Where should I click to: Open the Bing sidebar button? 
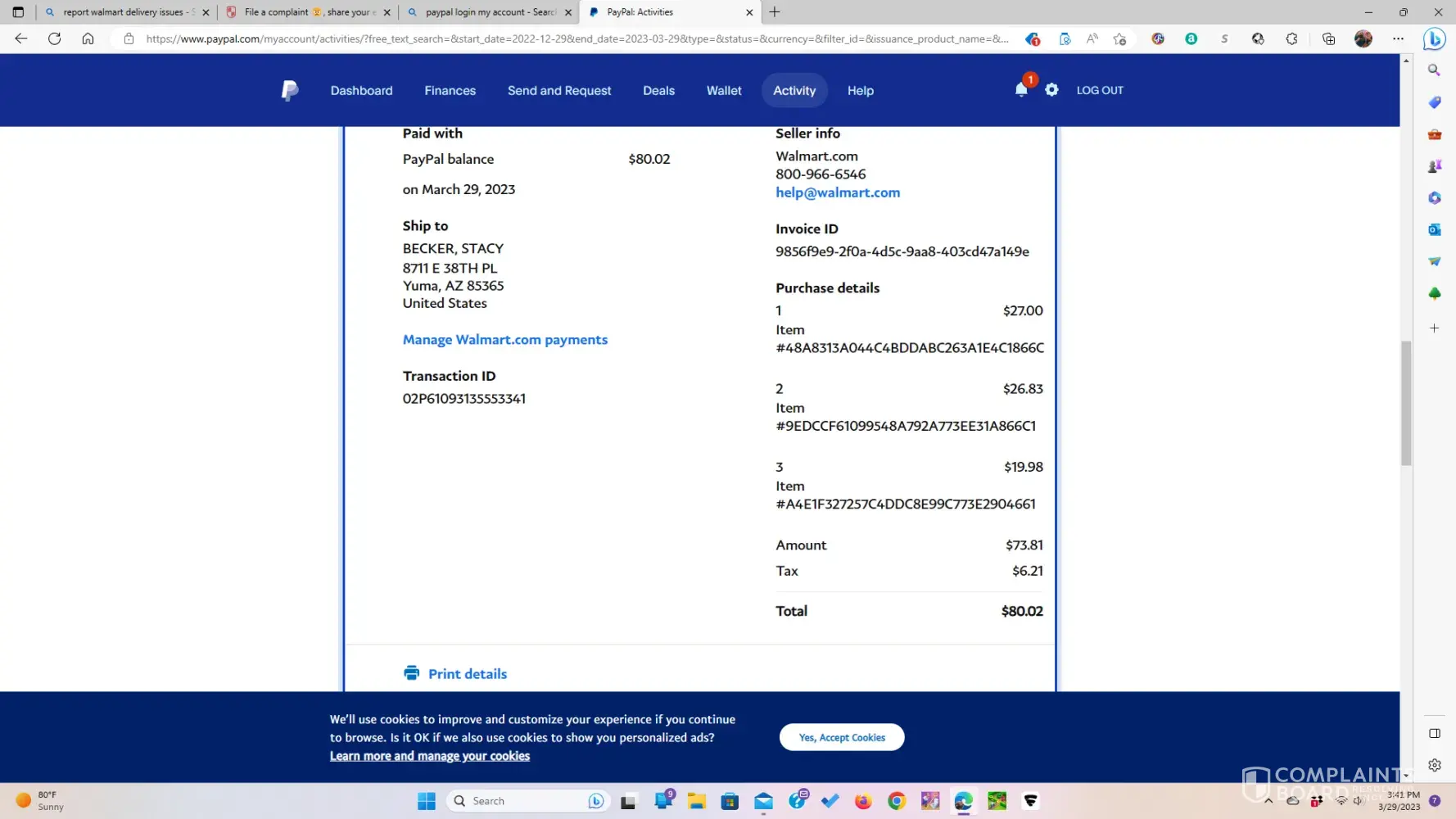[1434, 38]
